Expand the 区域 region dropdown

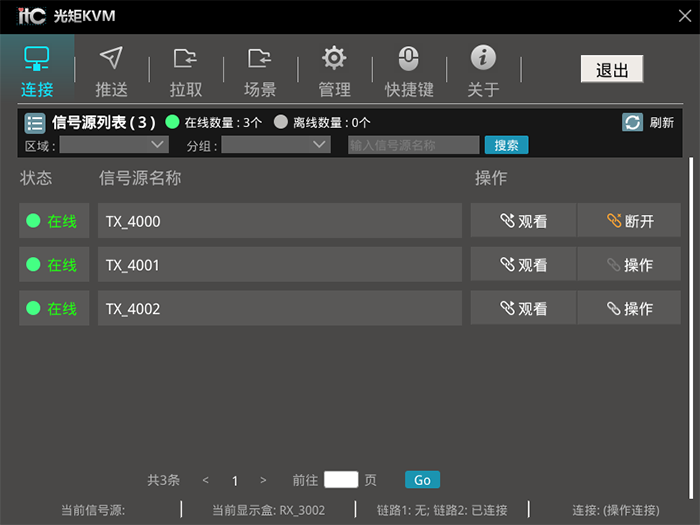click(114, 145)
